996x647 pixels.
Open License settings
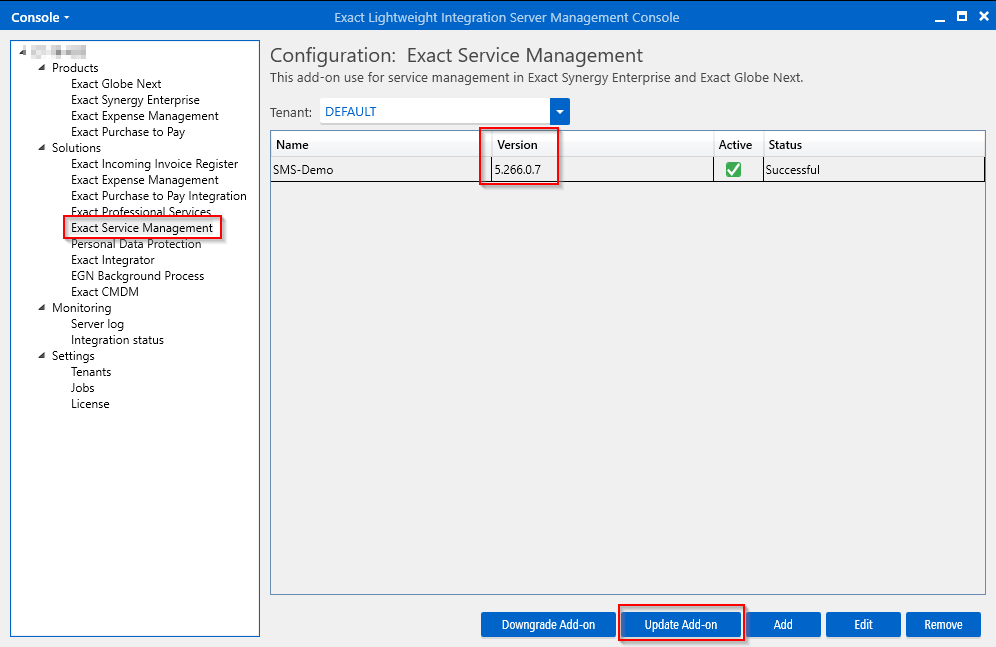point(90,404)
